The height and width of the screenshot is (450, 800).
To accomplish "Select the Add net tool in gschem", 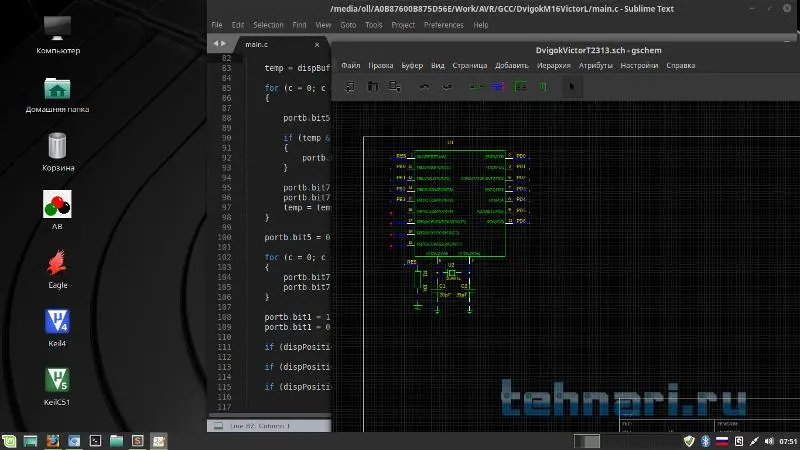I will click(498, 87).
